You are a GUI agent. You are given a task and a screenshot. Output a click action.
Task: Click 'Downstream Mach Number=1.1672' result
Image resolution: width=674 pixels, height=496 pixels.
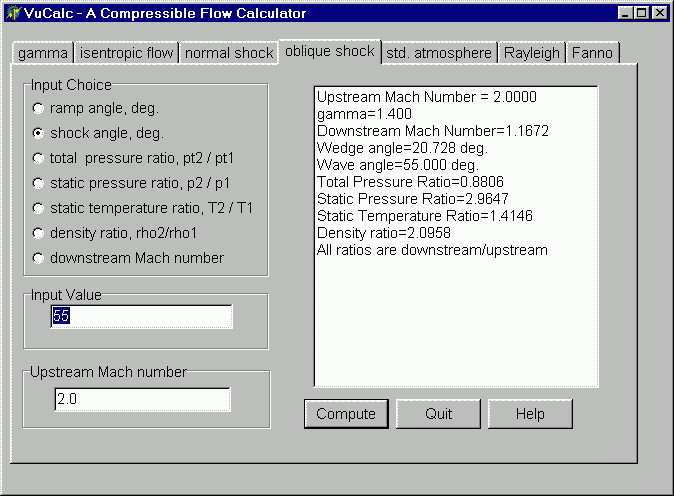pyautogui.click(x=433, y=131)
